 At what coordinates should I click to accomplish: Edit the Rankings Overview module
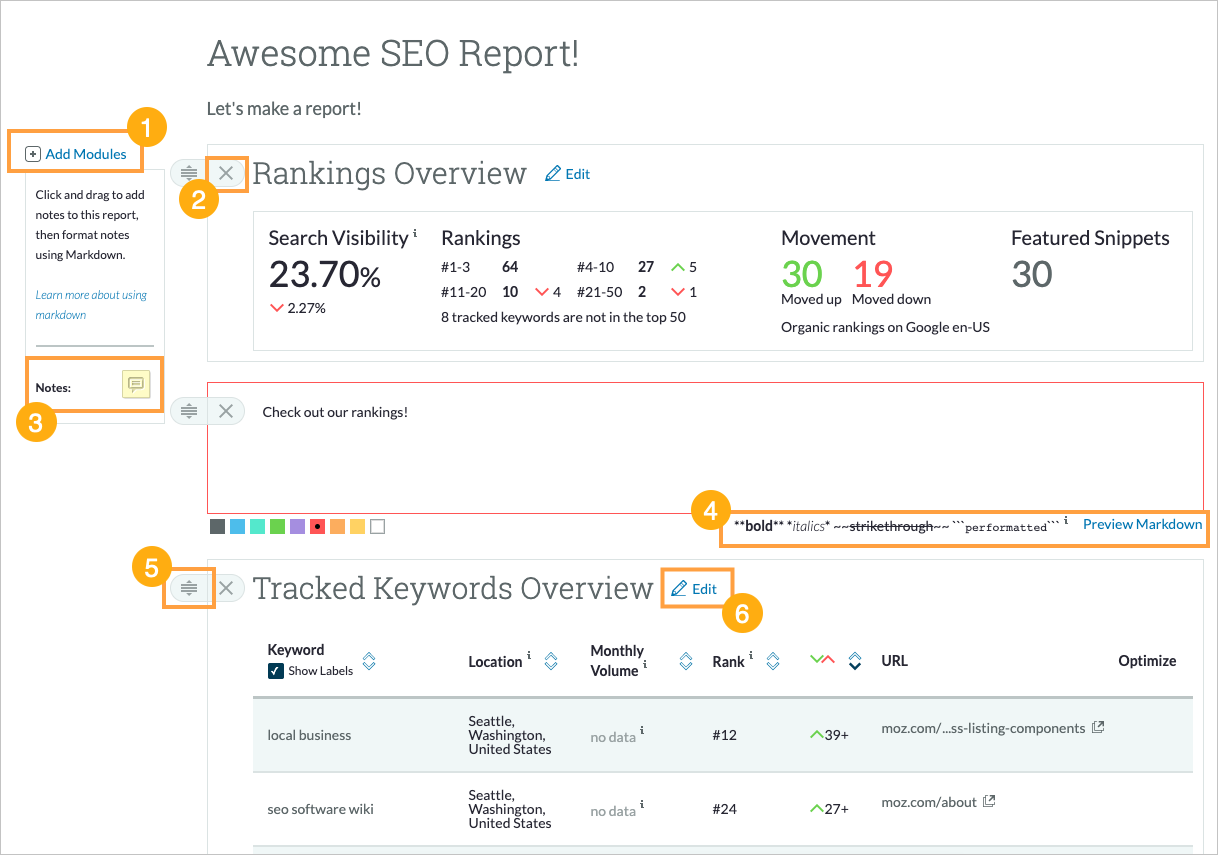tap(567, 174)
